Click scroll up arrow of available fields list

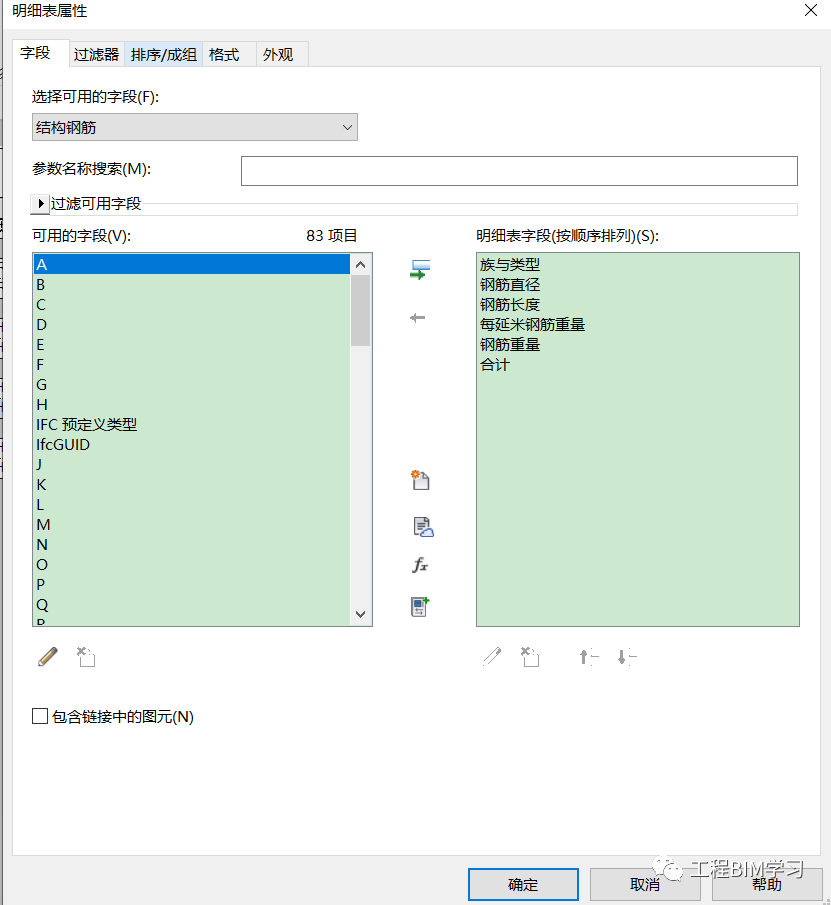click(361, 265)
